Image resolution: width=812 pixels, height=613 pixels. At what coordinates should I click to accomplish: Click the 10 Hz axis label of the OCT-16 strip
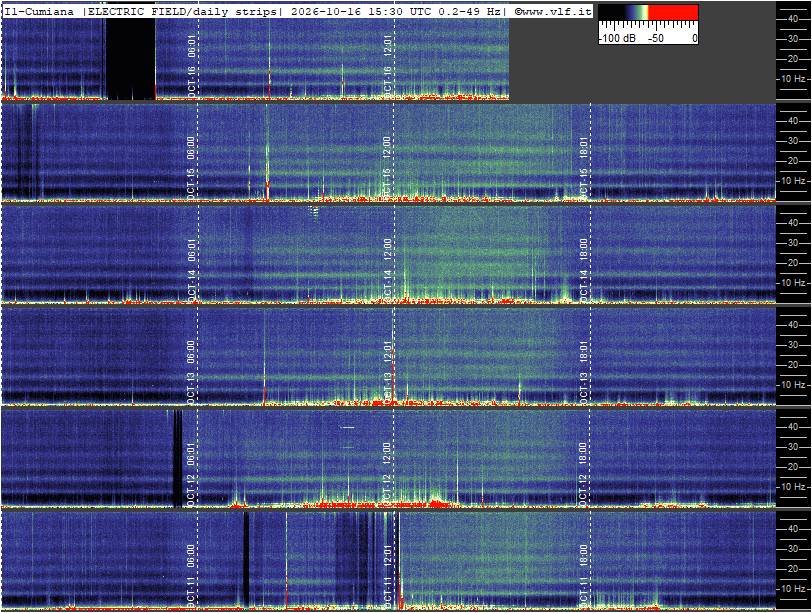[x=794, y=79]
